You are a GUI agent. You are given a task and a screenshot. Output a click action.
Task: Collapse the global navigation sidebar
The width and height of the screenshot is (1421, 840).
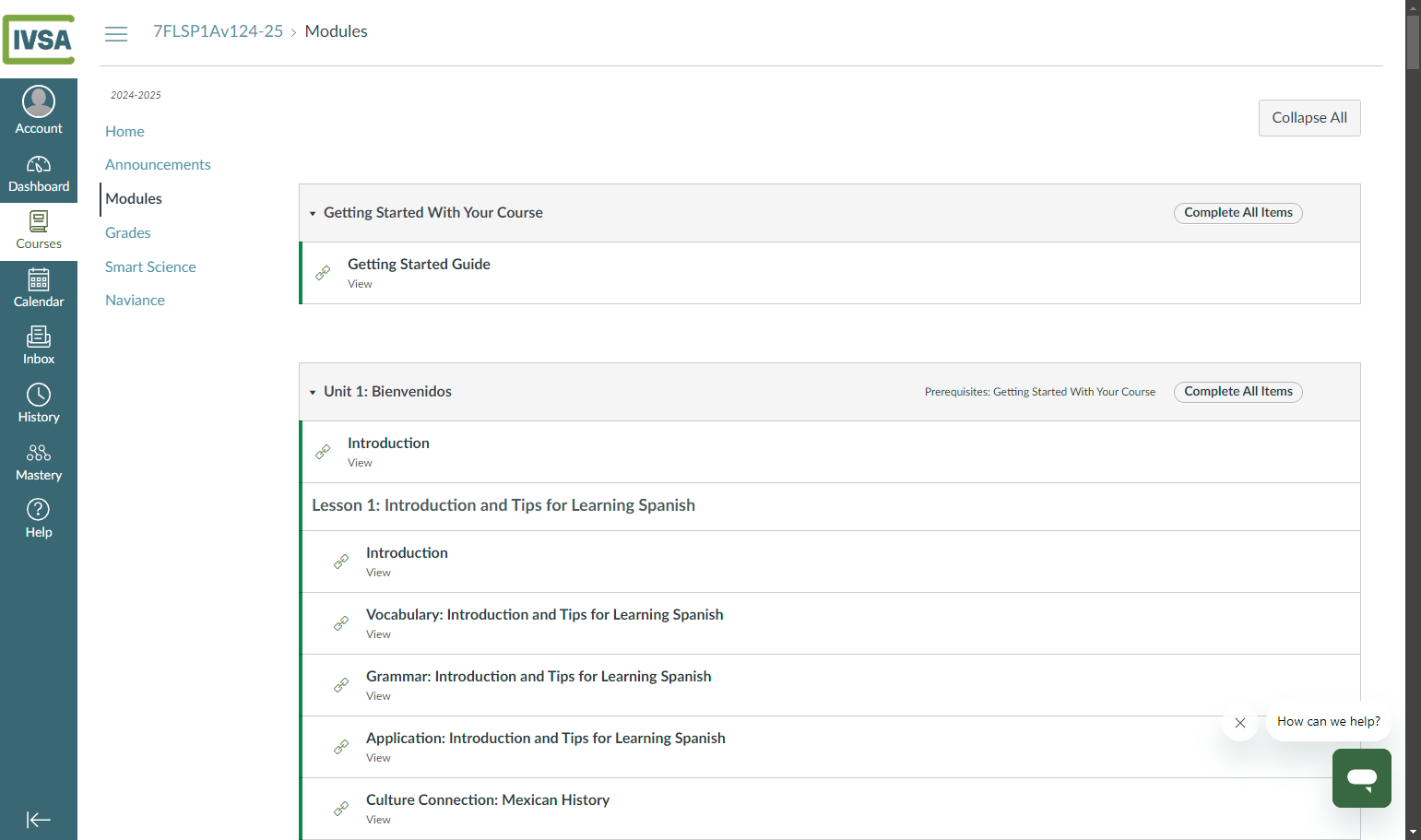click(x=39, y=820)
